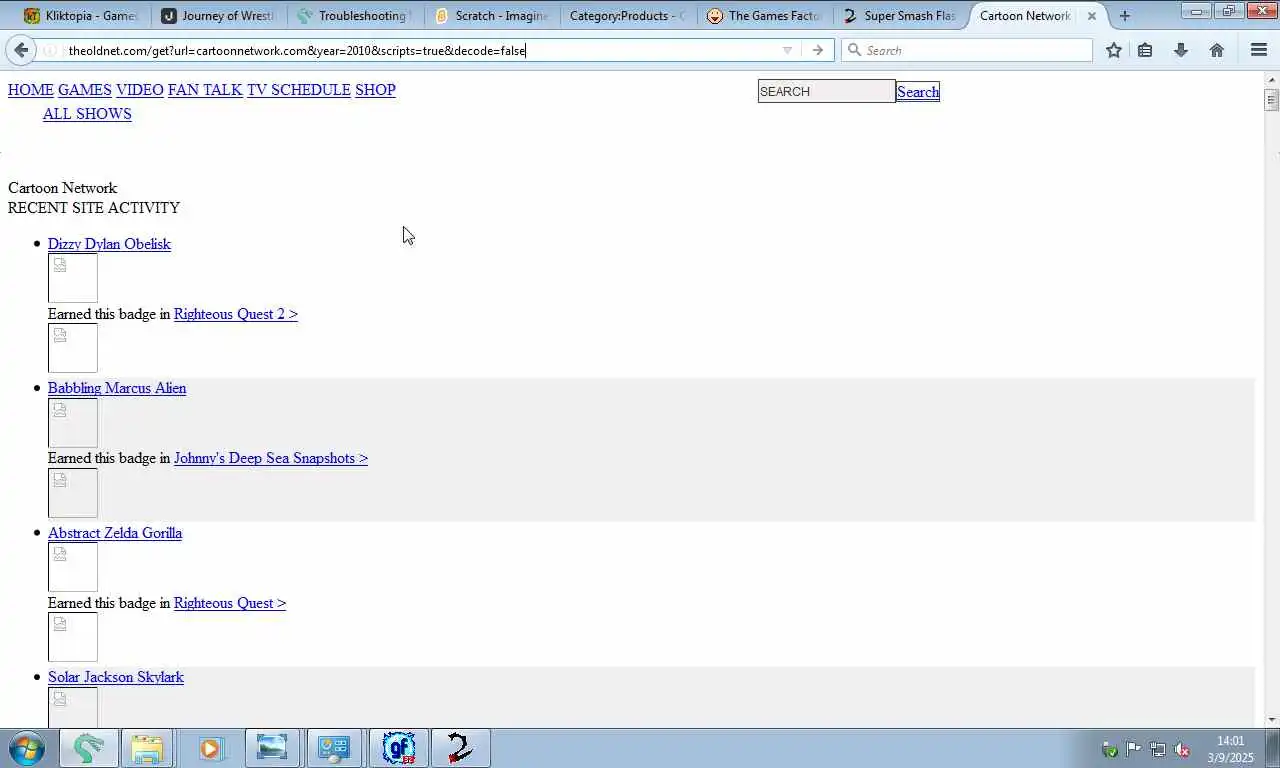1280x768 pixels.
Task: Click the muted volume tray icon
Action: coord(1182,749)
